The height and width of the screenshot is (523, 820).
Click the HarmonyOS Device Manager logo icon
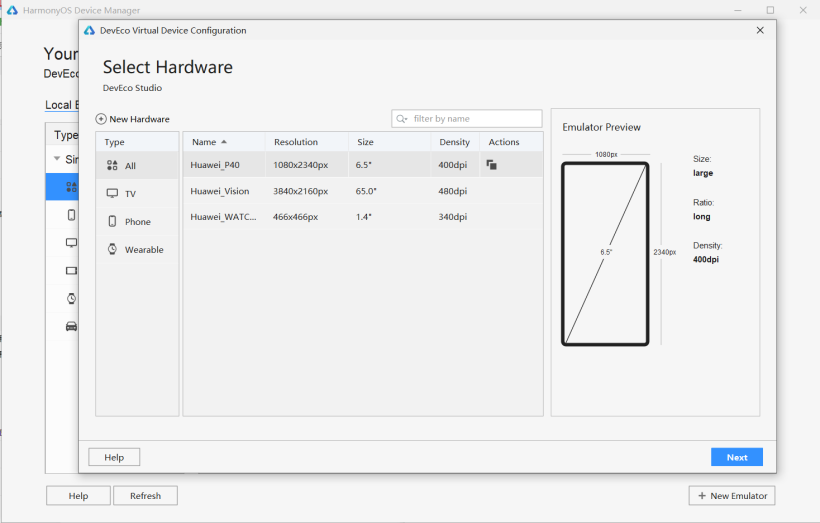click(x=12, y=10)
